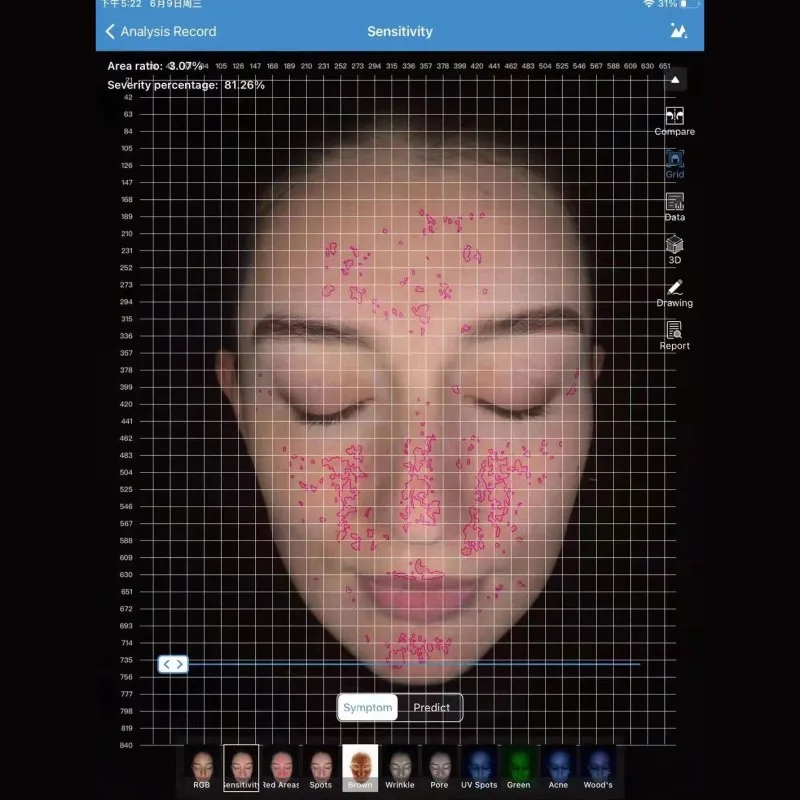The image size is (800, 800).
Task: Select the Brown analysis mode
Action: 360,770
